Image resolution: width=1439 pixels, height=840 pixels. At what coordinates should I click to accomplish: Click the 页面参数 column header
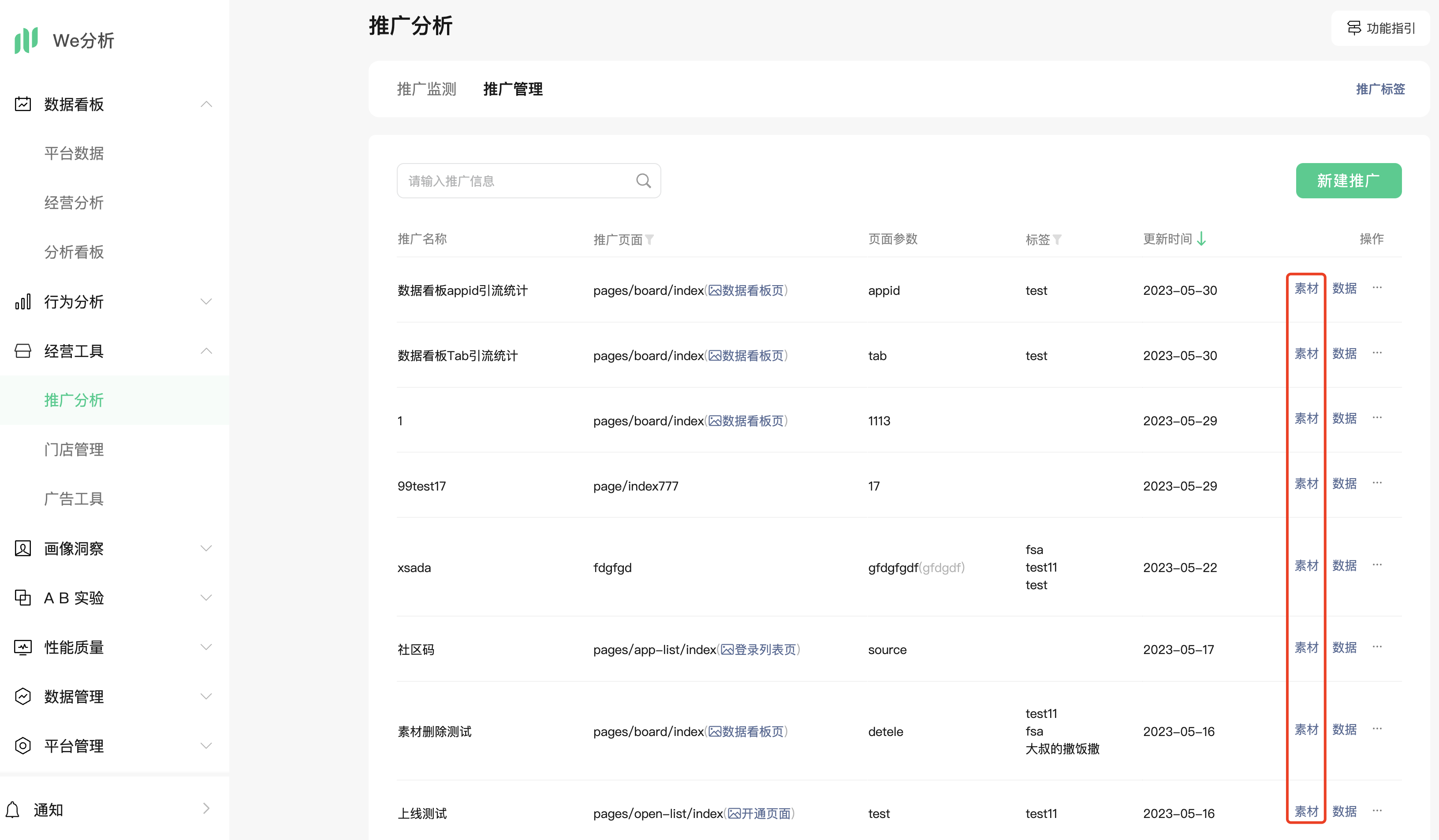coord(892,238)
